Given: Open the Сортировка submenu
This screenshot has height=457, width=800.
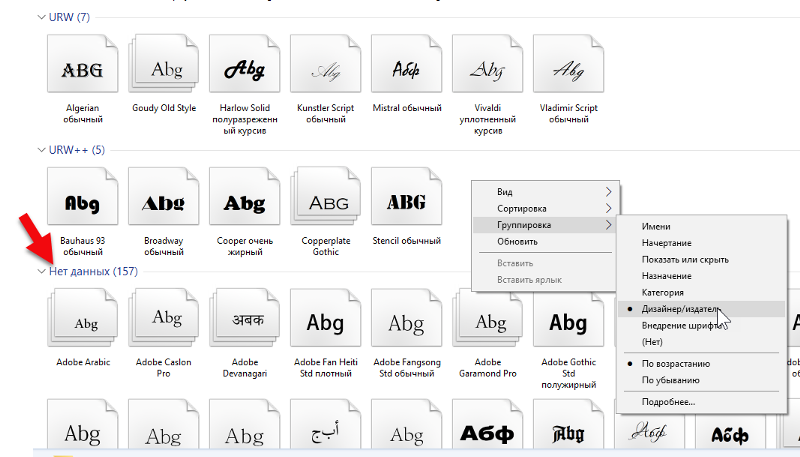Looking at the screenshot, I should tap(545, 208).
